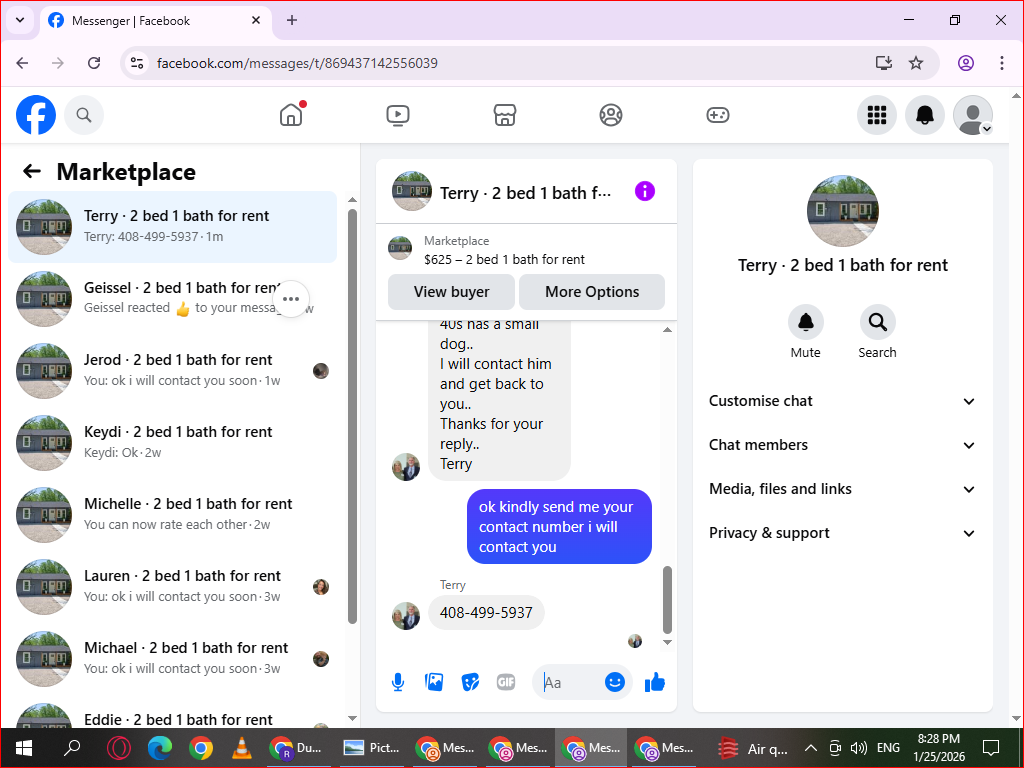Open the Jerod conversation
This screenshot has height=768, width=1024.
[x=172, y=370]
